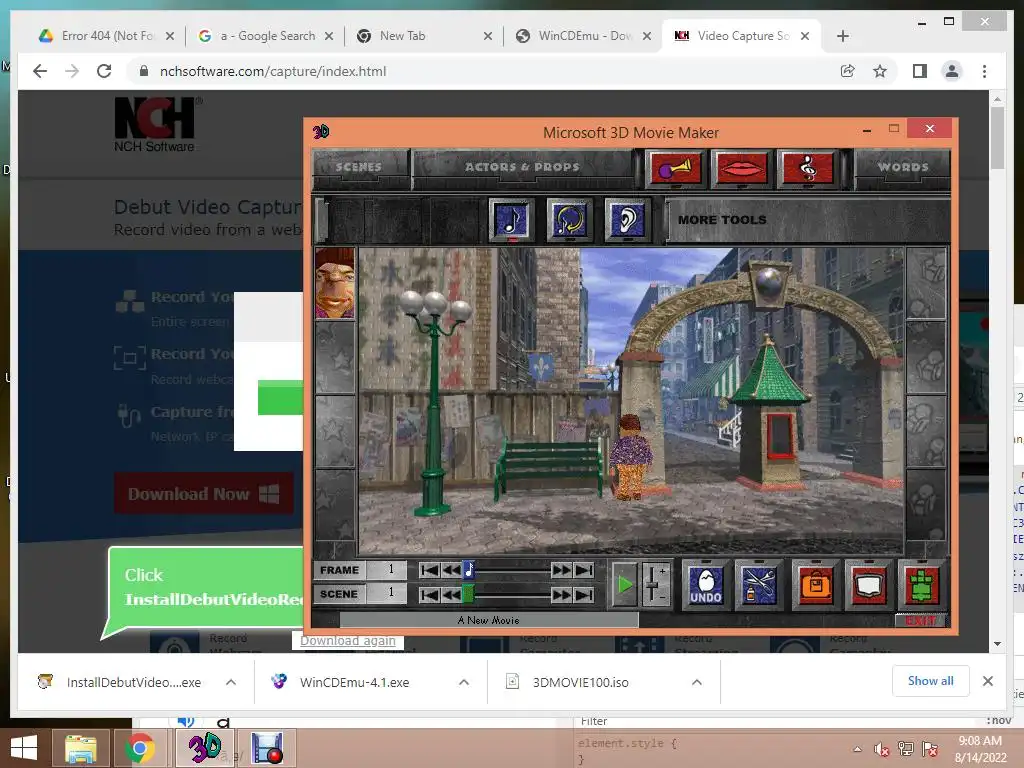Click the NCH Software logo
Screen dimensions: 1024x768
tap(157, 125)
